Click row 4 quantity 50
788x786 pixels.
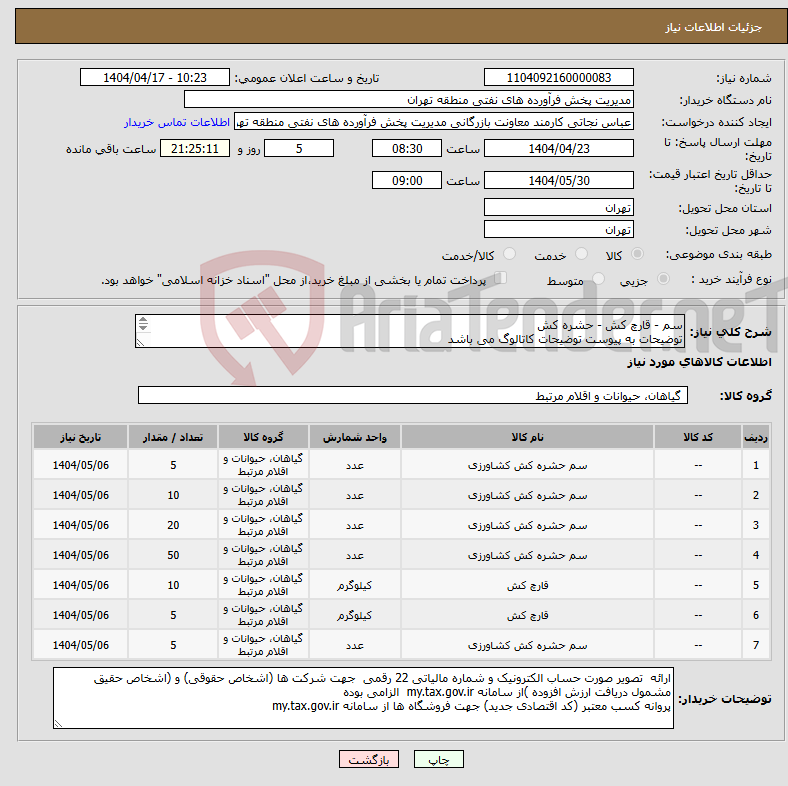pyautogui.click(x=173, y=555)
